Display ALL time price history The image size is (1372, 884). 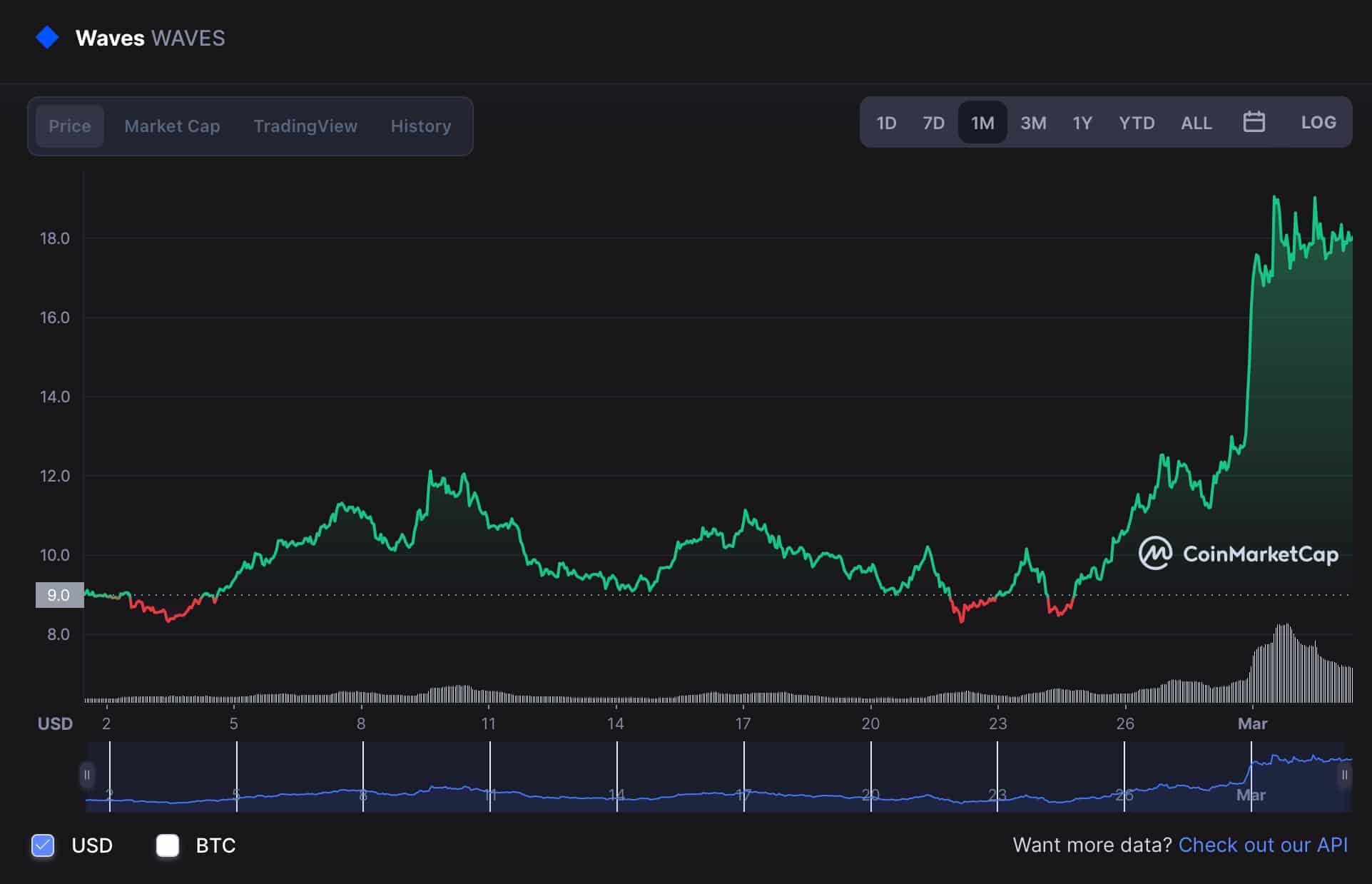[x=1196, y=123]
